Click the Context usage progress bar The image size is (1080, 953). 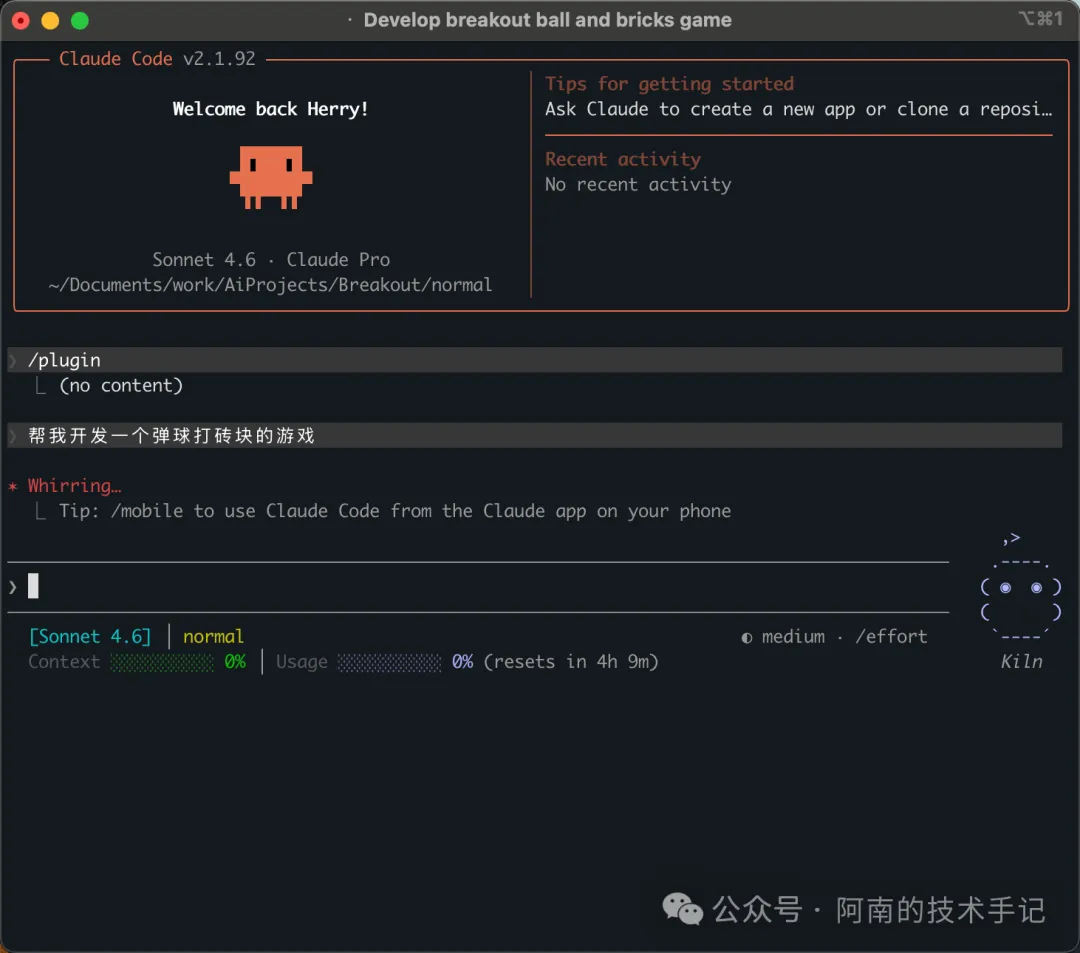click(x=163, y=662)
